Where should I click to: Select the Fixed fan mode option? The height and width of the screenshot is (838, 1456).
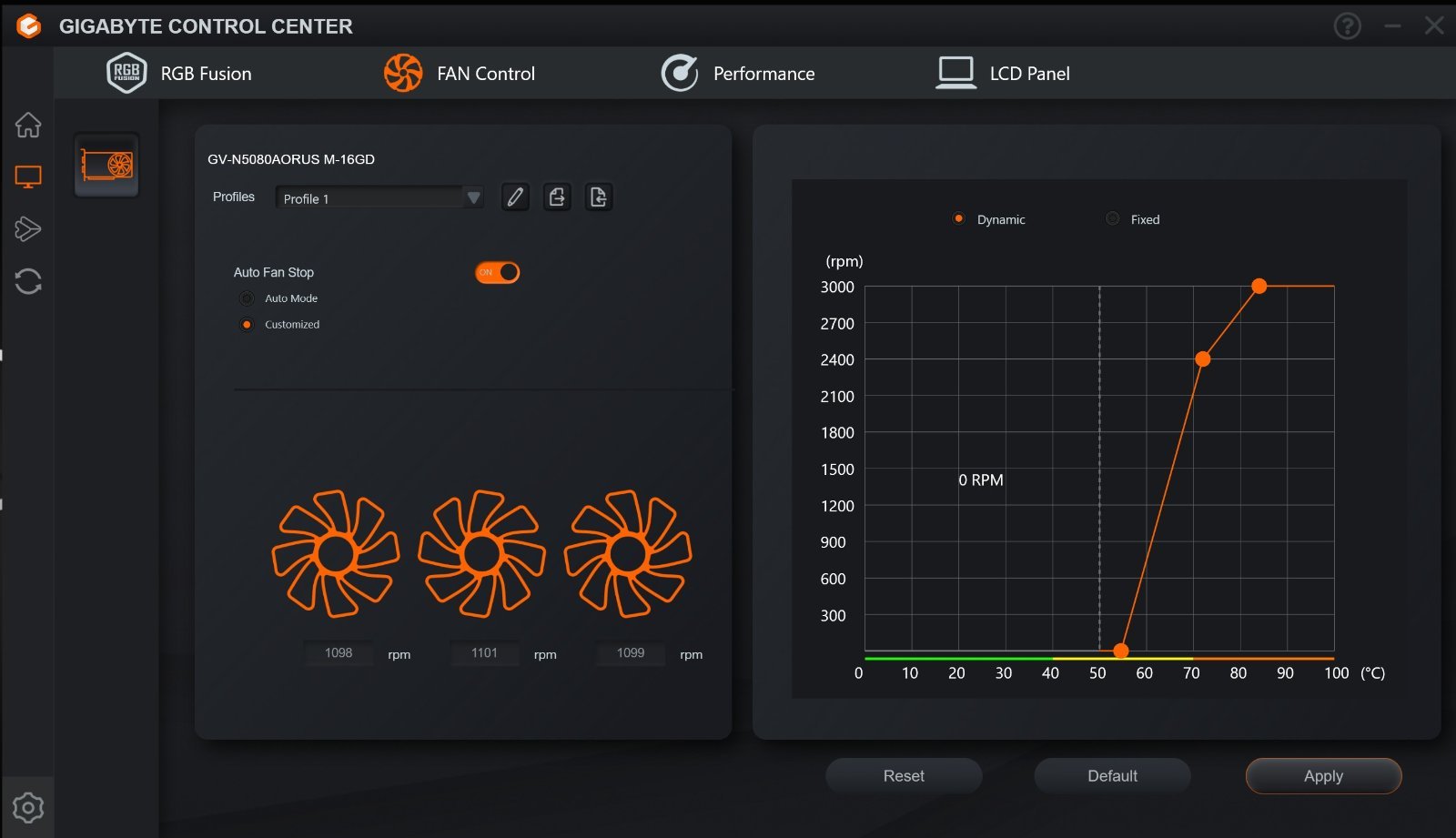pos(1112,219)
